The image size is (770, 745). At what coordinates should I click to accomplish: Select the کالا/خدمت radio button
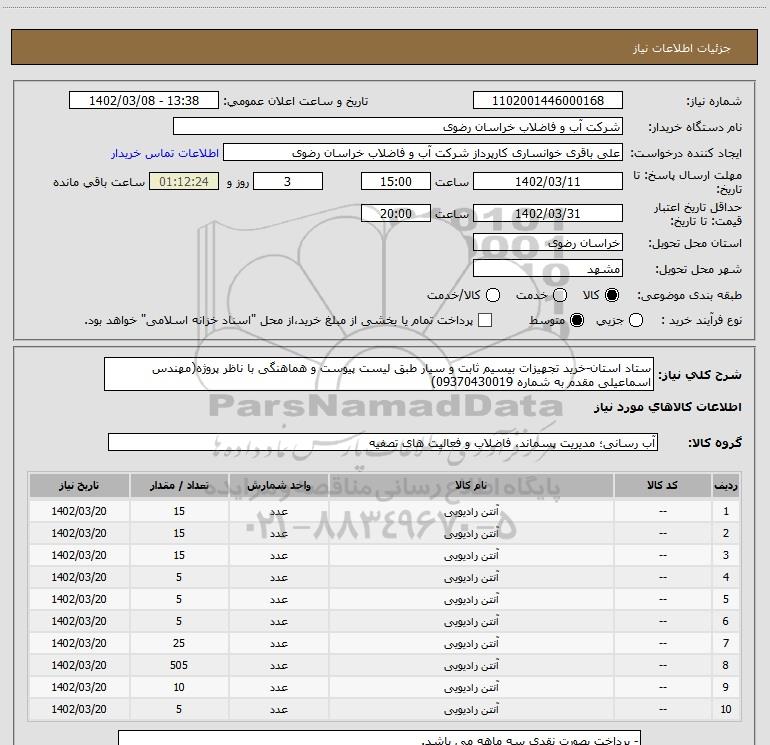[x=493, y=295]
